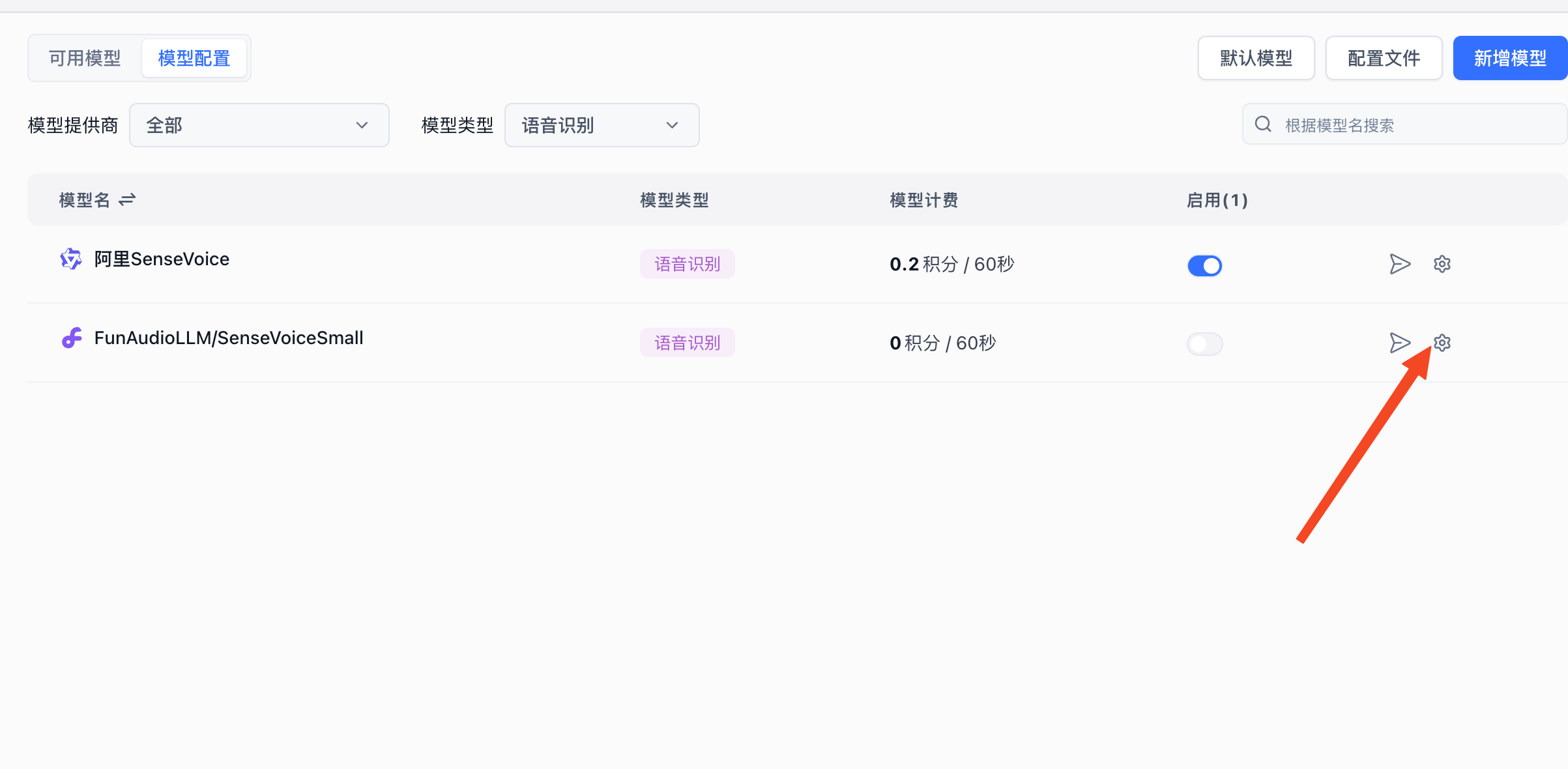The image size is (1568, 769).
Task: Switch to the 可用模型 tab
Action: coord(85,58)
